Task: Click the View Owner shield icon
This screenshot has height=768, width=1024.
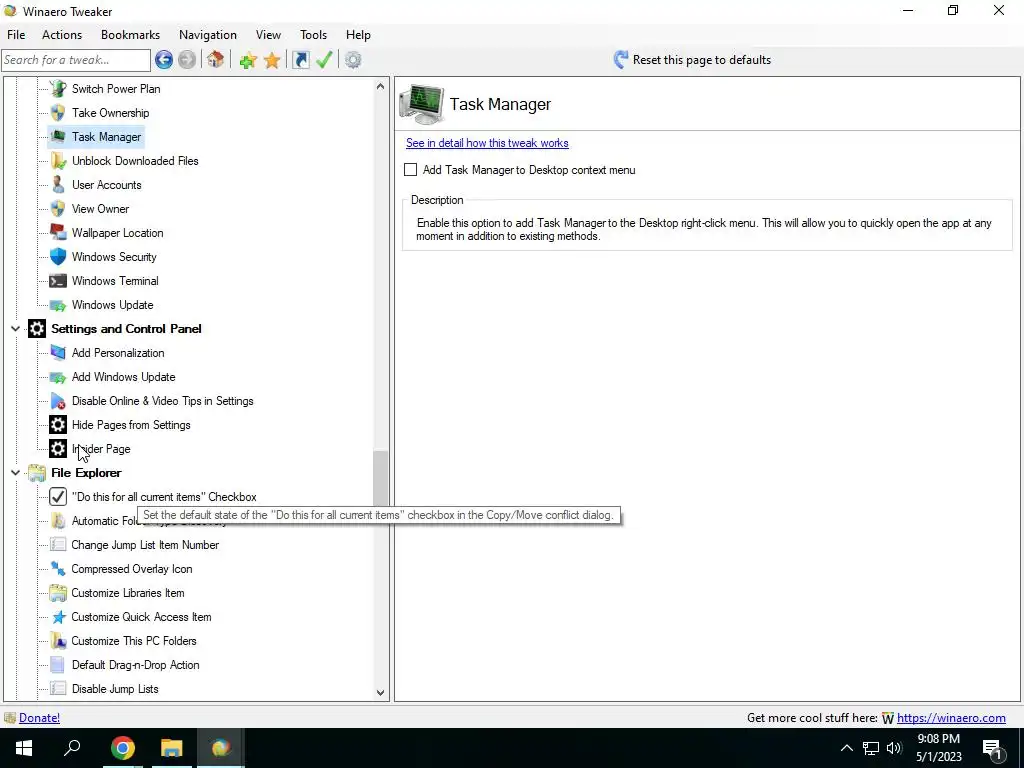Action: [58, 209]
